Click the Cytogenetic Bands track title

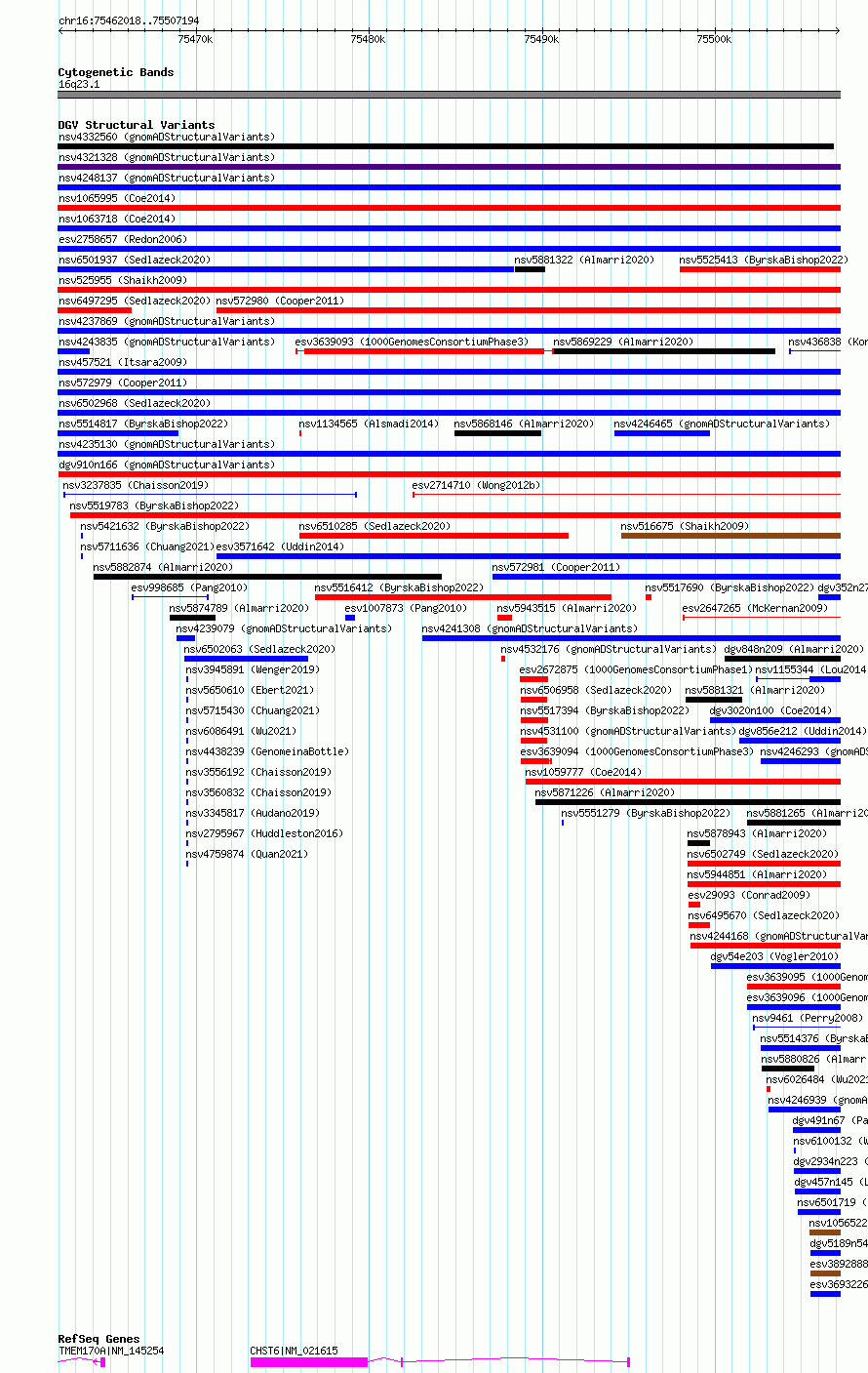point(116,72)
